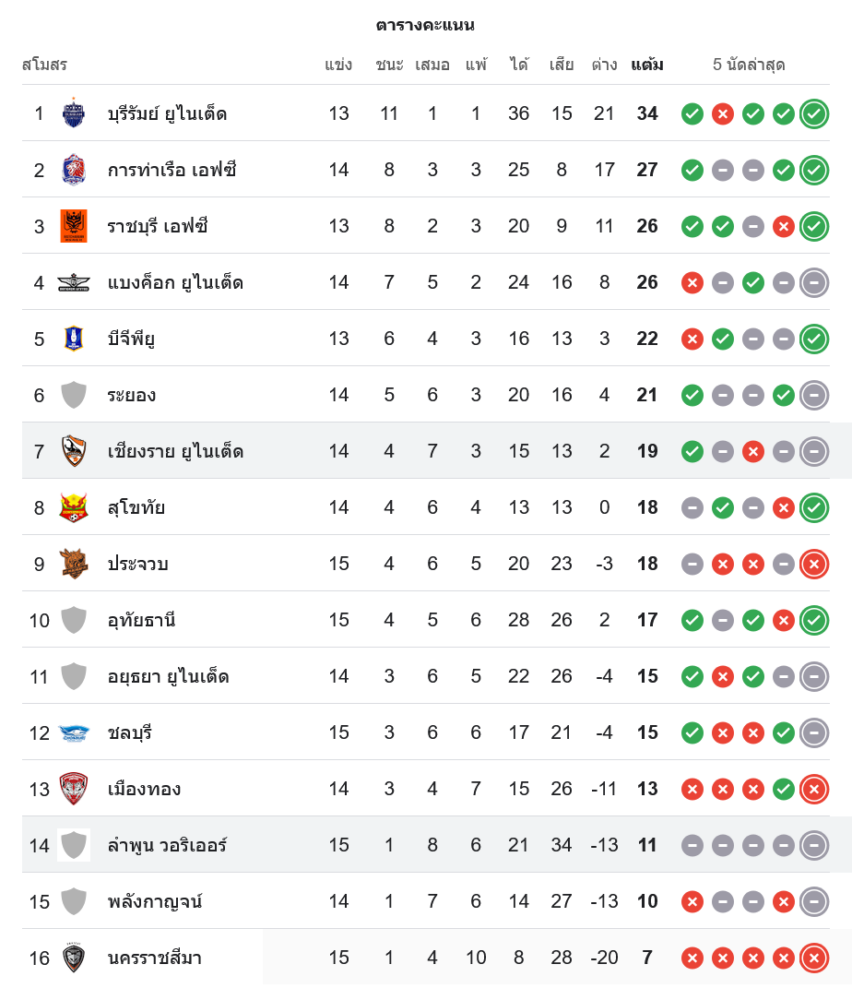Click พลังกาญจน์'s latest draw result circle

pos(814,902)
